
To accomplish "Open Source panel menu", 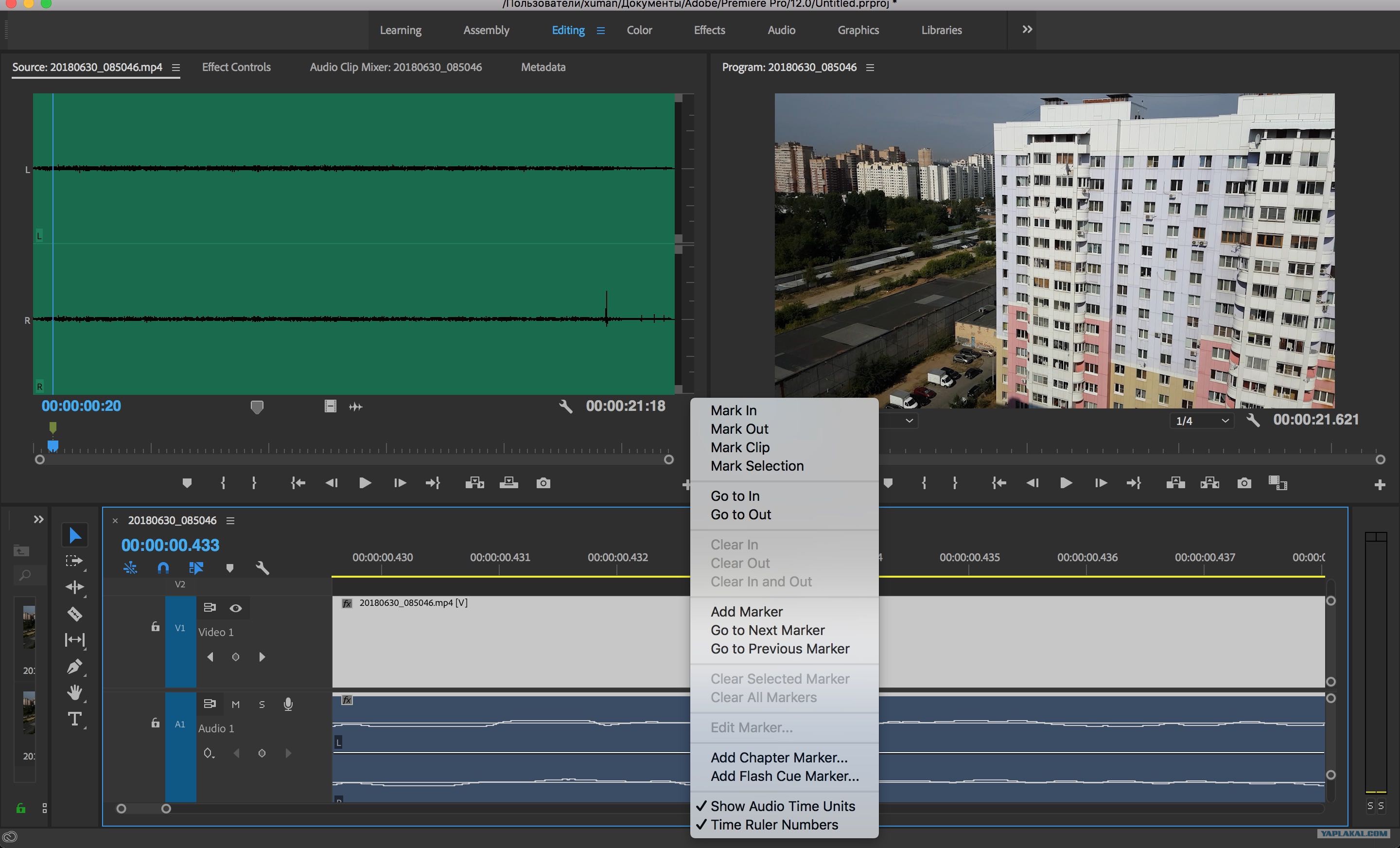I will [x=176, y=68].
